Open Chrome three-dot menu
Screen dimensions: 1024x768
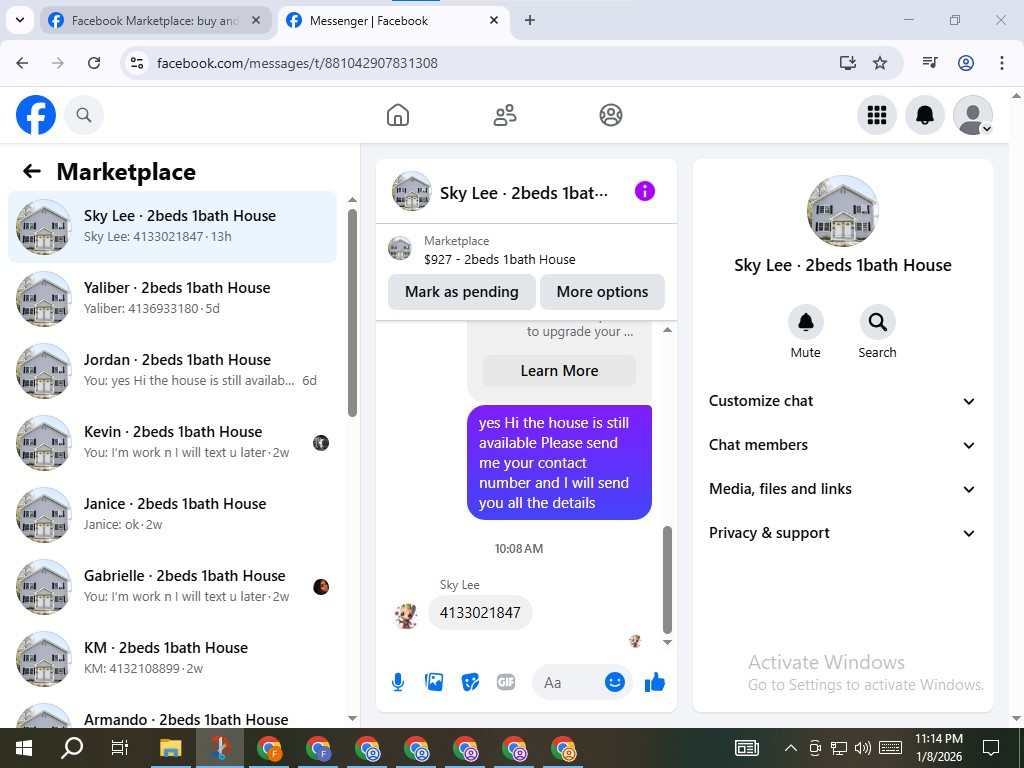[x=1002, y=63]
